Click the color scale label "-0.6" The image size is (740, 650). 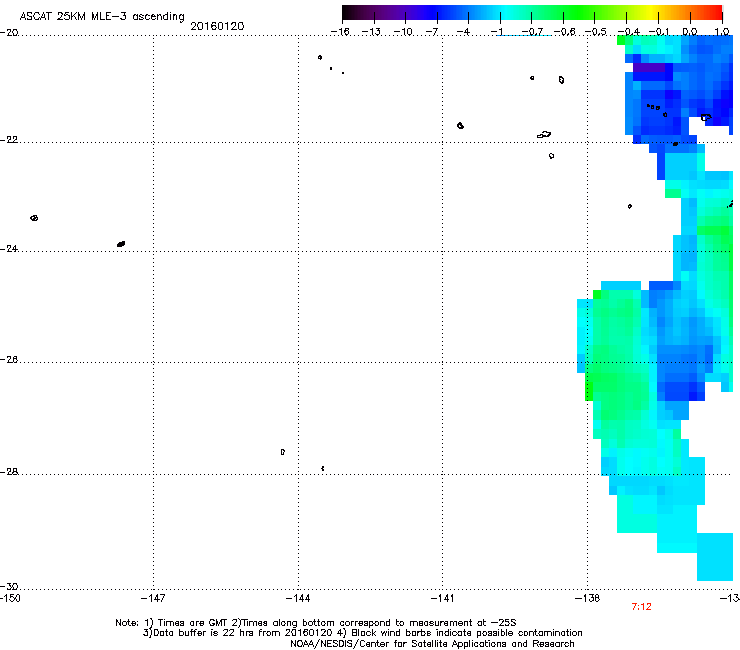click(564, 32)
